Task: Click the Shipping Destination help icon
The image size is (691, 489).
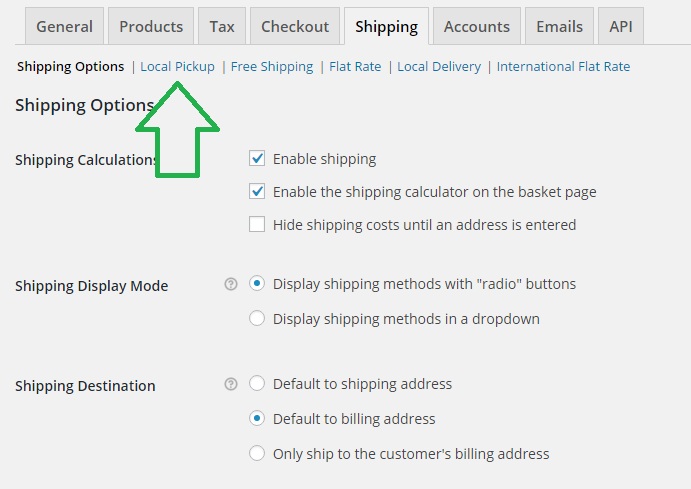Action: (x=231, y=384)
